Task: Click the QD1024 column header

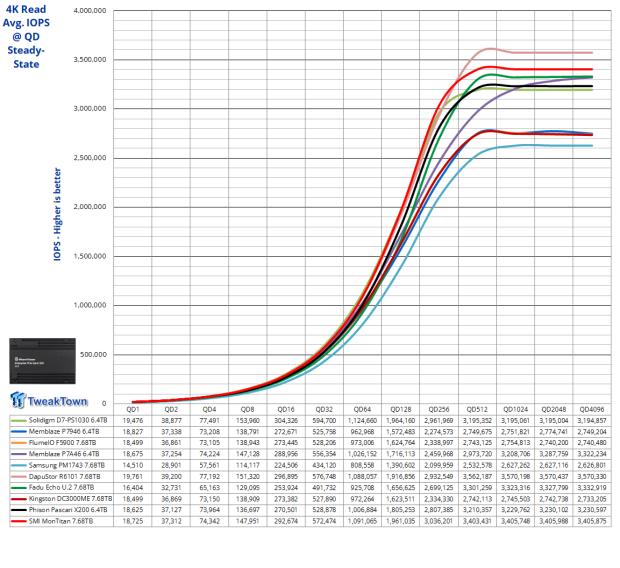Action: [516, 409]
